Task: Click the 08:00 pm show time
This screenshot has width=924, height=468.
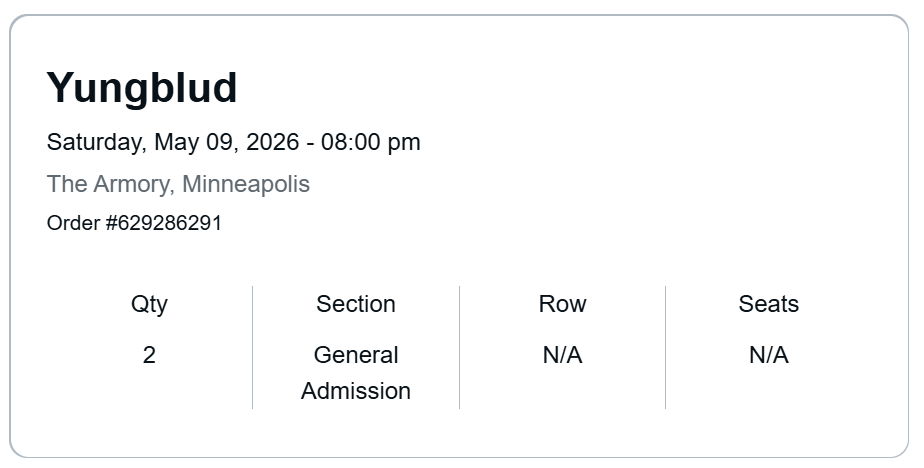Action: pos(371,142)
